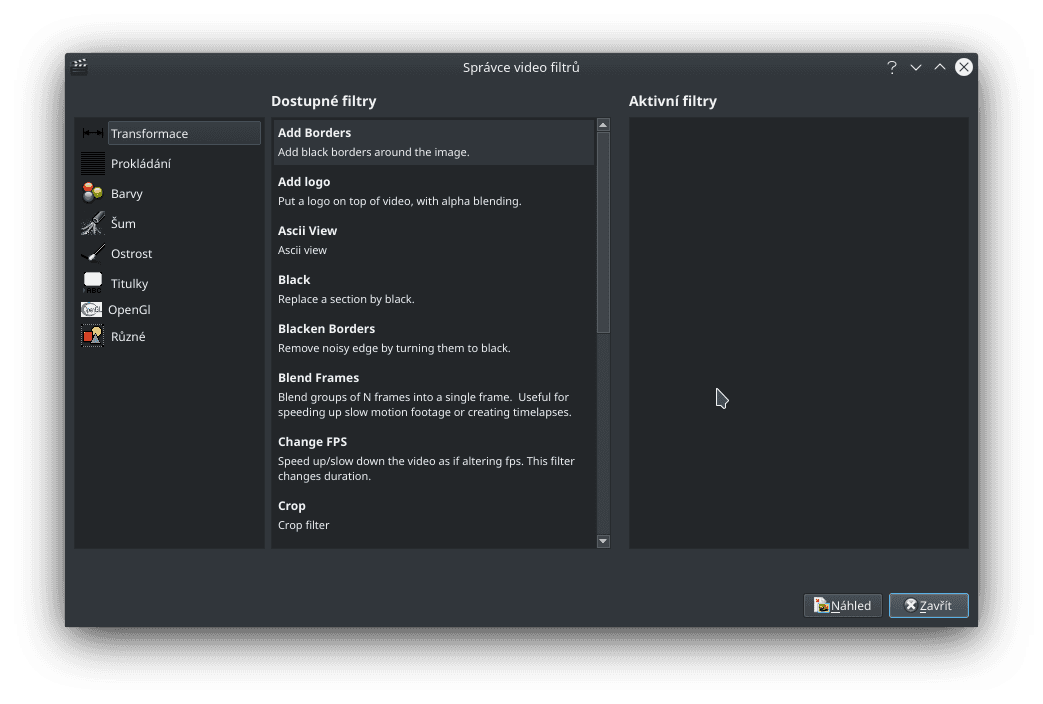Screen dimensions: 1043x704
Task: Select the Barvy category icon
Action: (91, 193)
